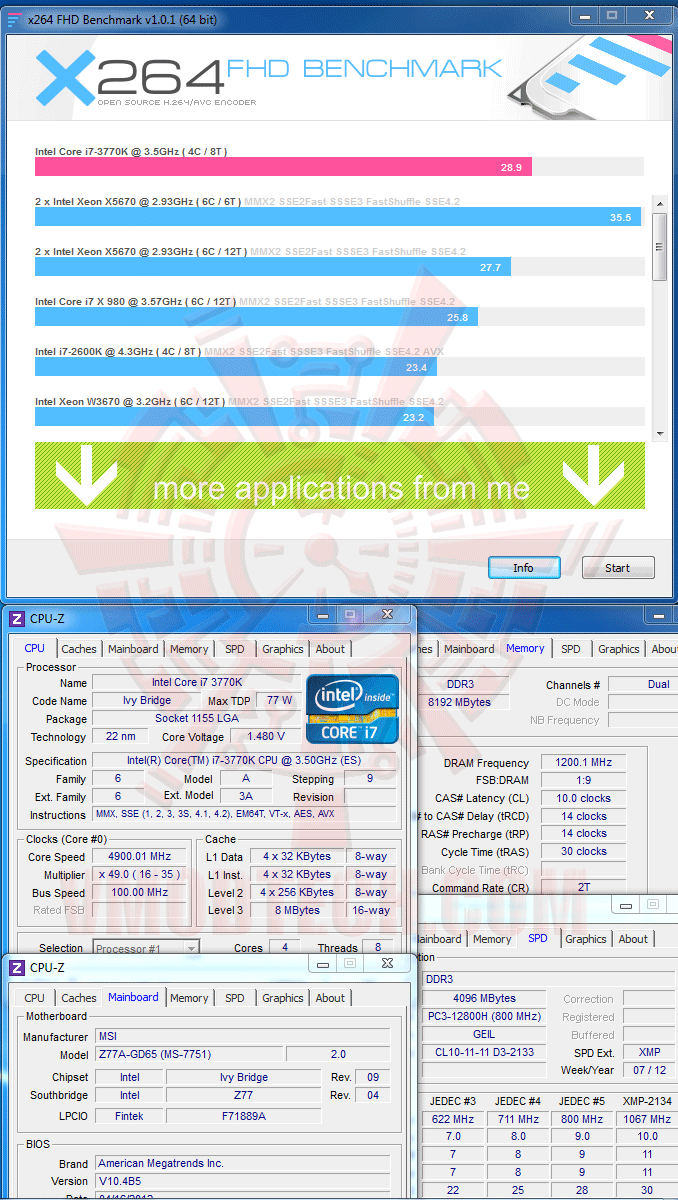Click the 35.5 result bar for Xeon X5670
678x1200 pixels.
tap(339, 217)
